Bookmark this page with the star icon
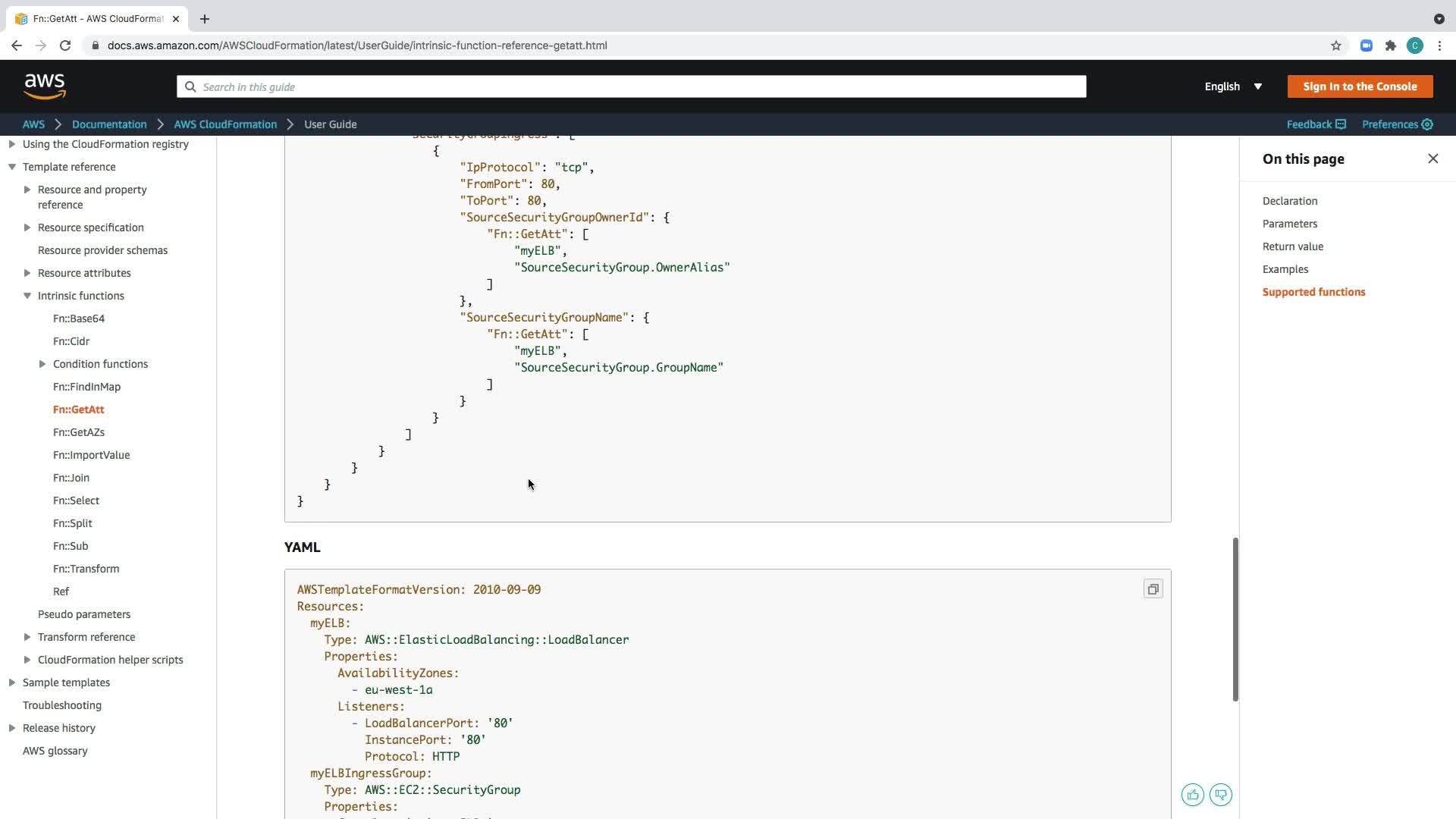1456x819 pixels. tap(1336, 45)
